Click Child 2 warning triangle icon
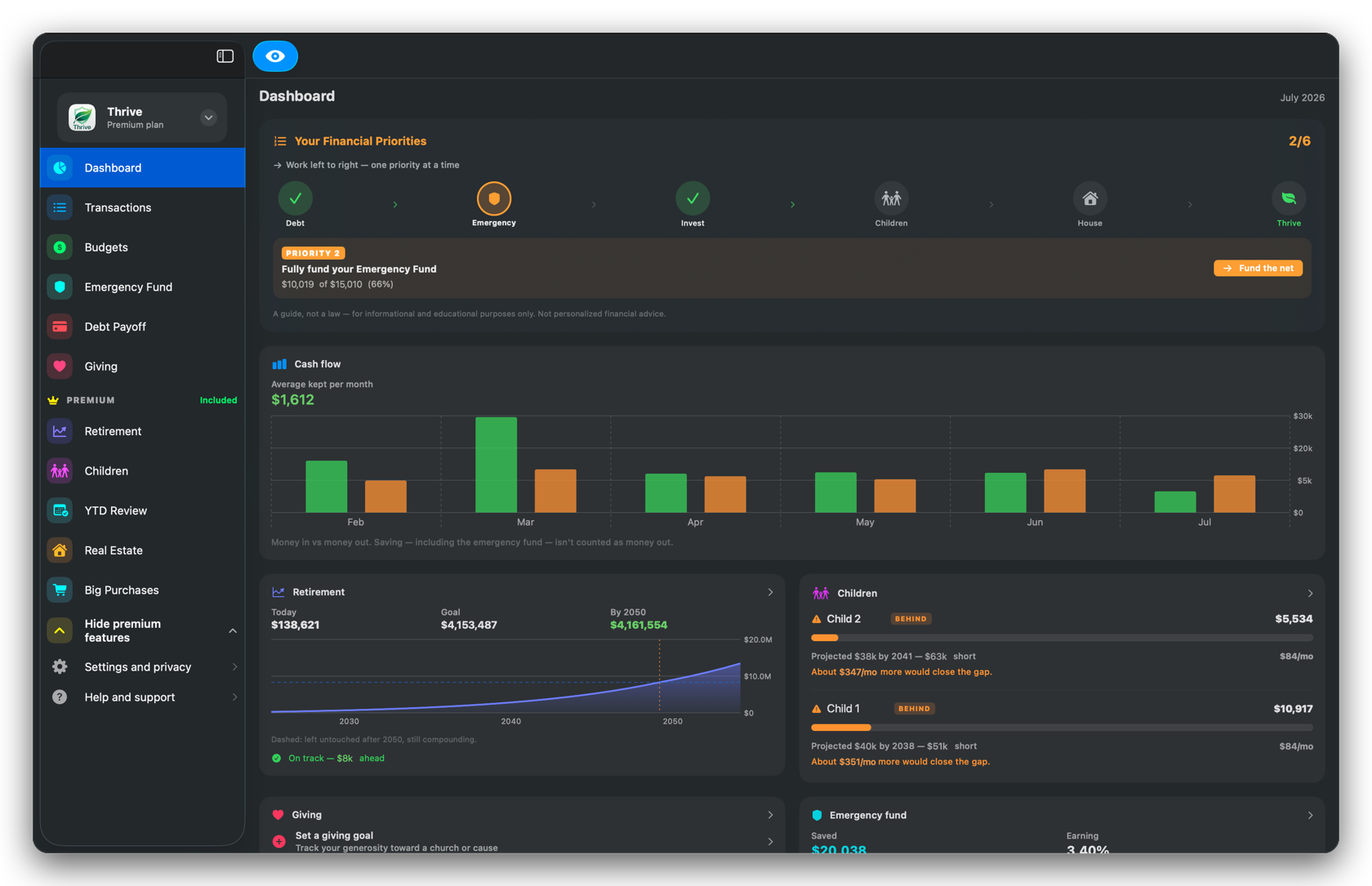The height and width of the screenshot is (886, 1372). coord(817,619)
